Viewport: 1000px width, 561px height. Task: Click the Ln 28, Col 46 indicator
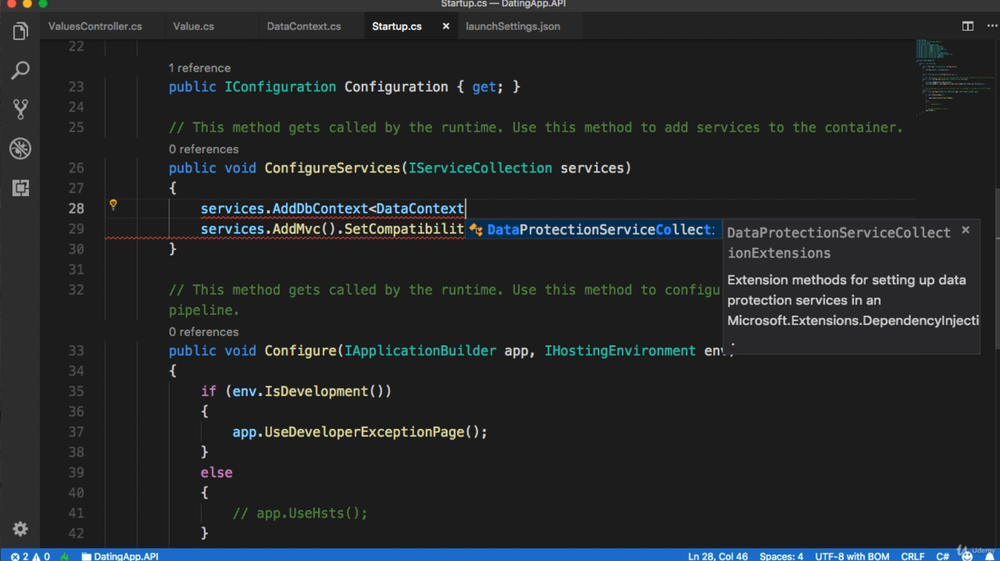tap(717, 556)
